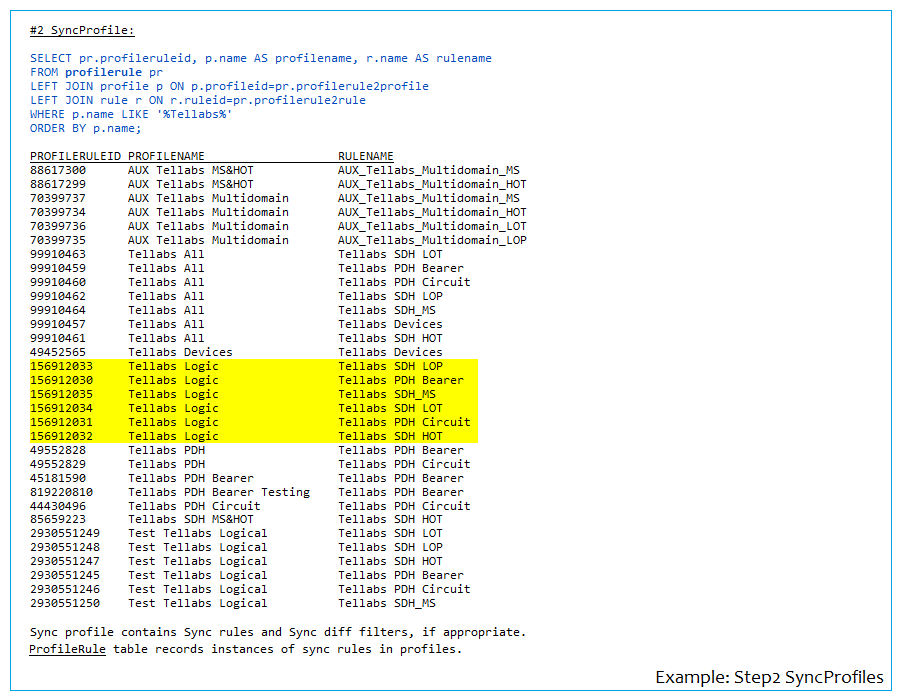Click profile rule ID 819220810
Screen dimensions: 900x700
tap(61, 492)
